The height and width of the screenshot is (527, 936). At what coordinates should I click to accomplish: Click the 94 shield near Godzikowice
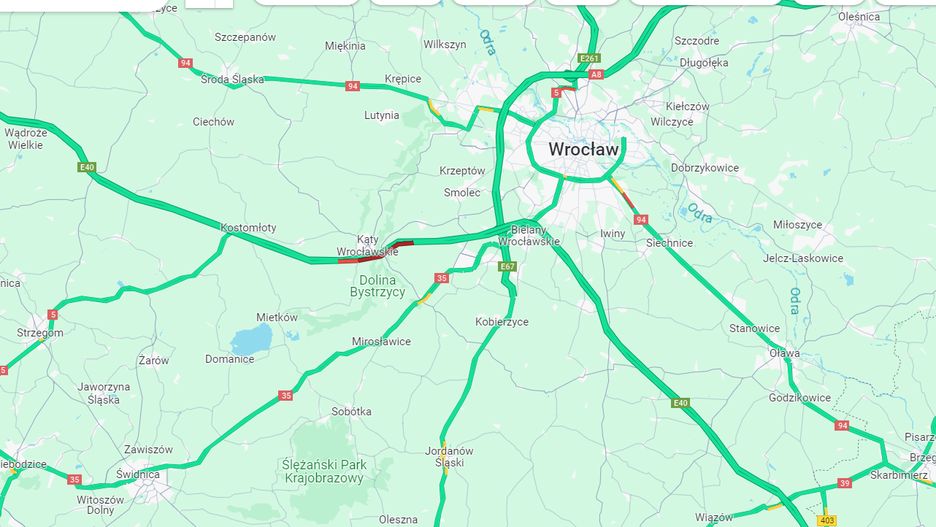(x=842, y=426)
